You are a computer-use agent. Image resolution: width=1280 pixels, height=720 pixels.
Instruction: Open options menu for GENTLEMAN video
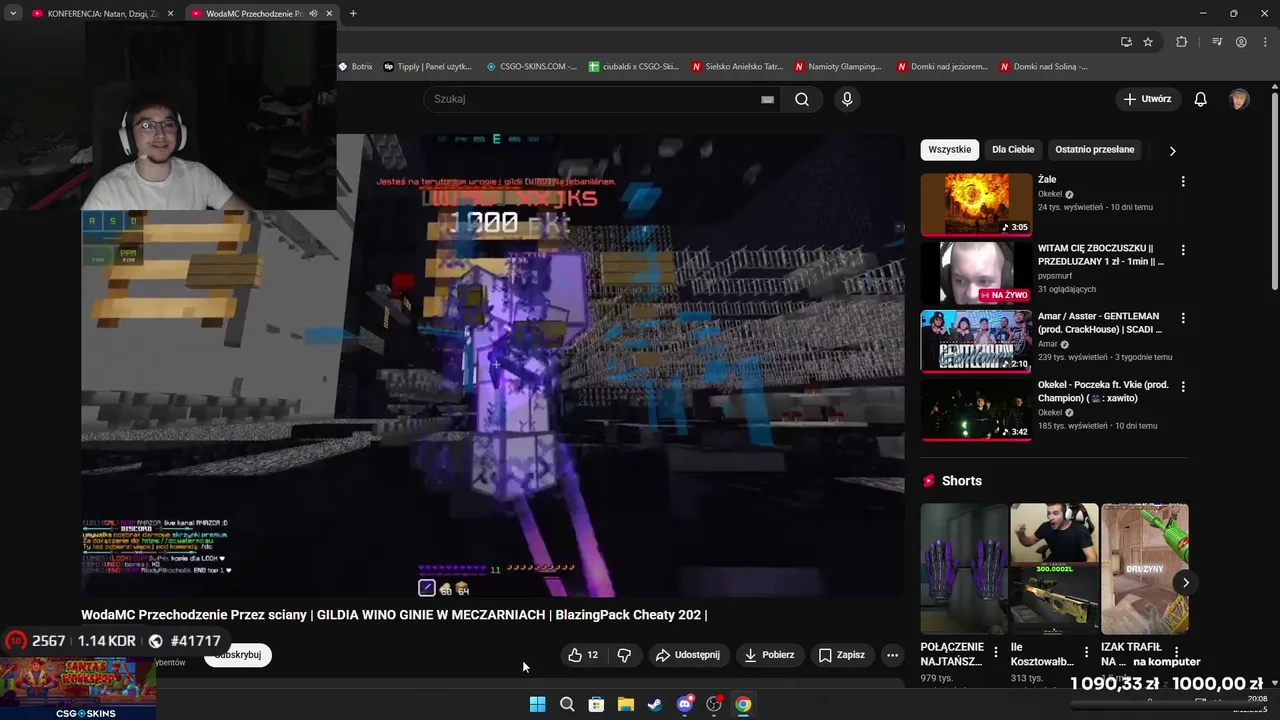pos(1183,318)
